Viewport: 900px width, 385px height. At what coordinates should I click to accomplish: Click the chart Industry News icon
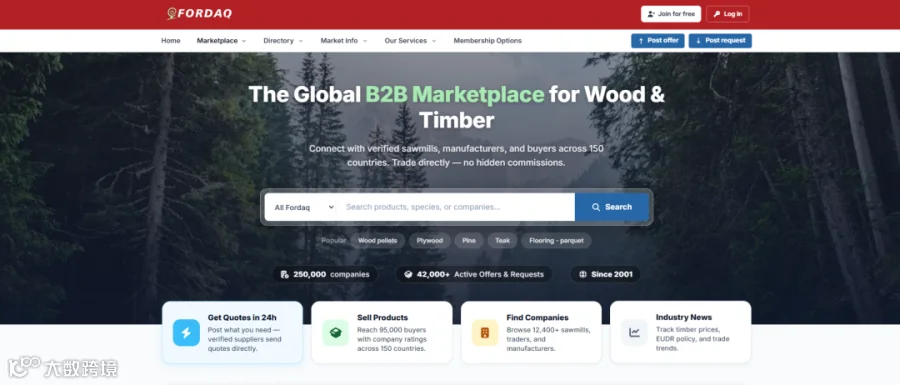point(634,333)
